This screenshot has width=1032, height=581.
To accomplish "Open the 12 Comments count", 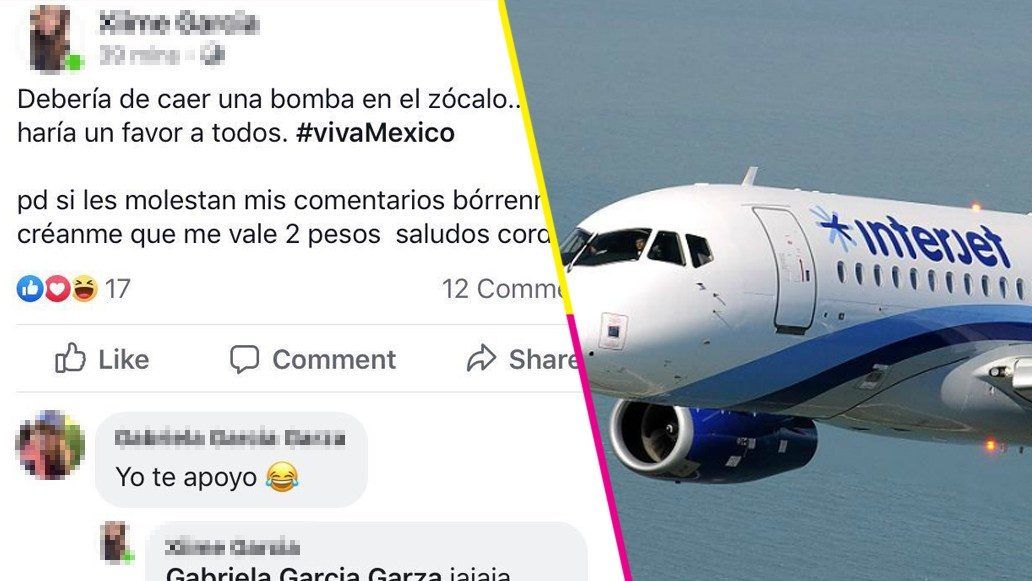I will point(502,289).
